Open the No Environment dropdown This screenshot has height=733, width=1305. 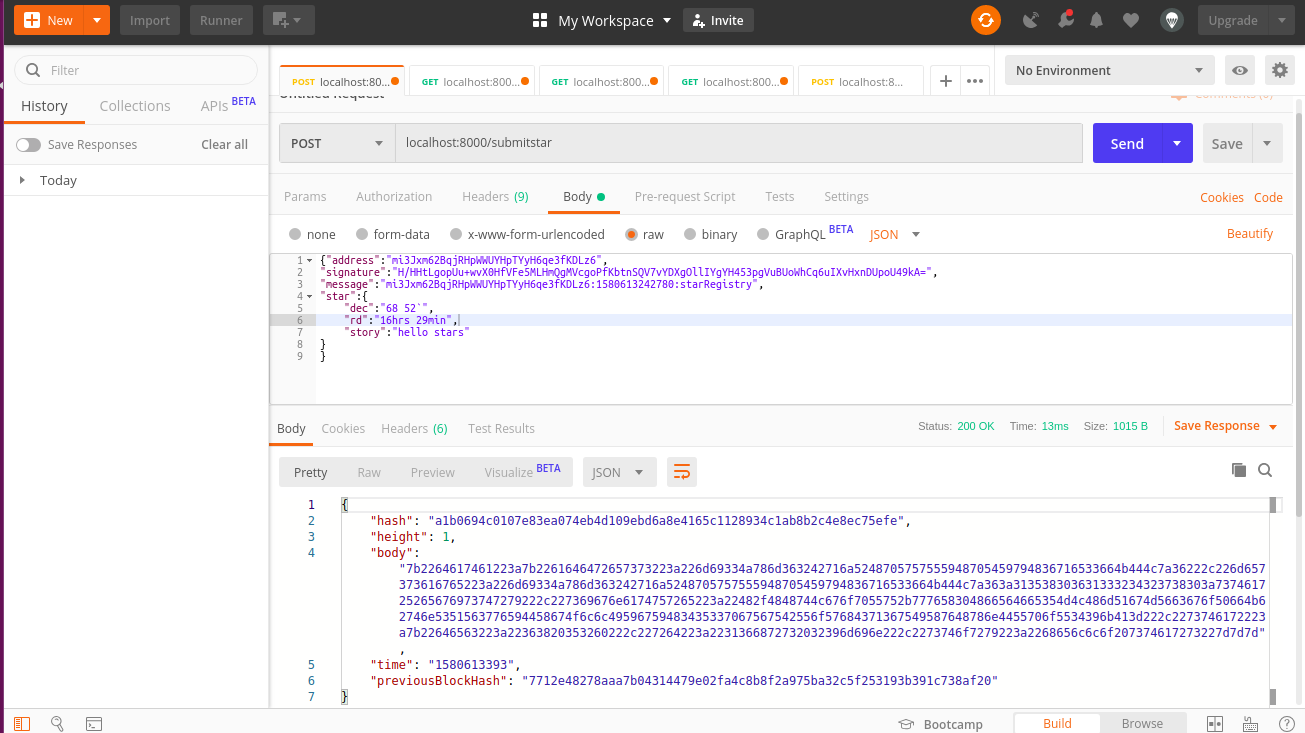point(1109,70)
